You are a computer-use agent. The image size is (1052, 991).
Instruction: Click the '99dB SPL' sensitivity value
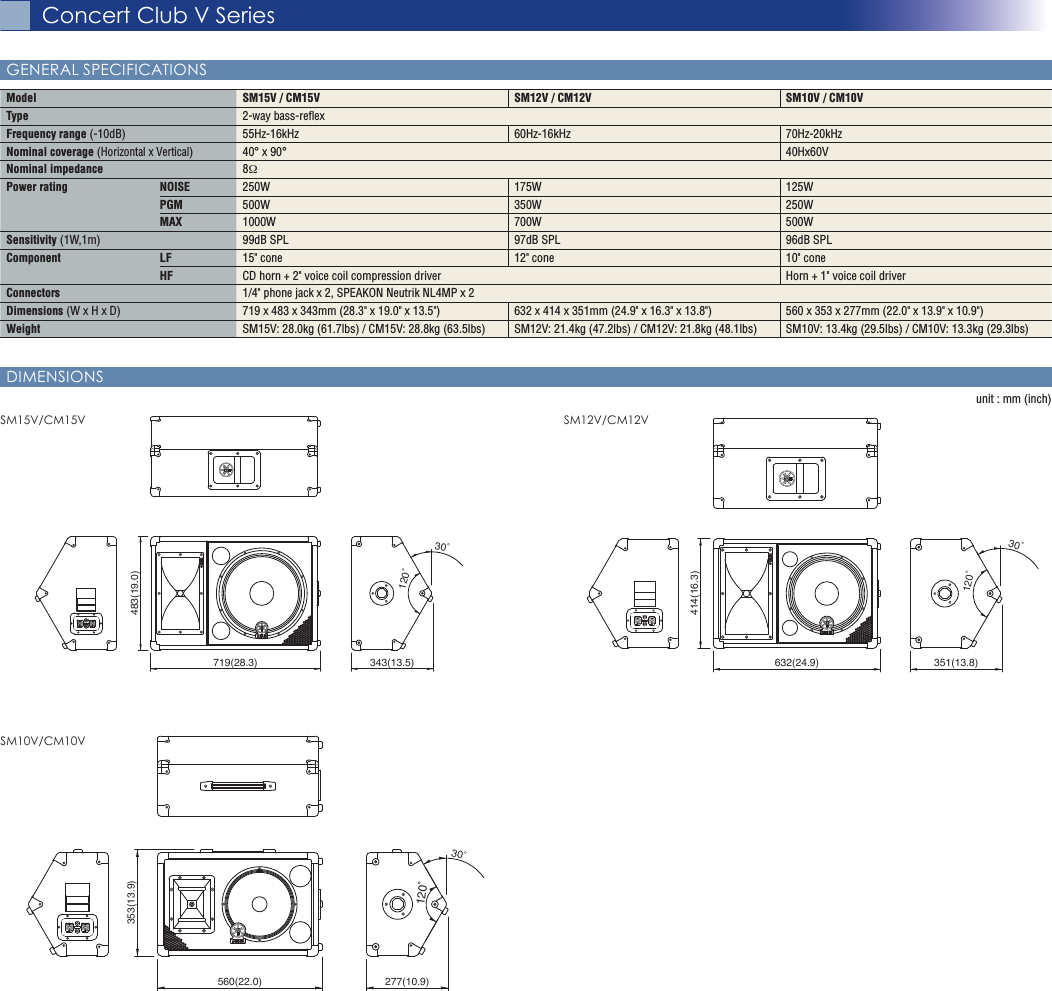(266, 240)
